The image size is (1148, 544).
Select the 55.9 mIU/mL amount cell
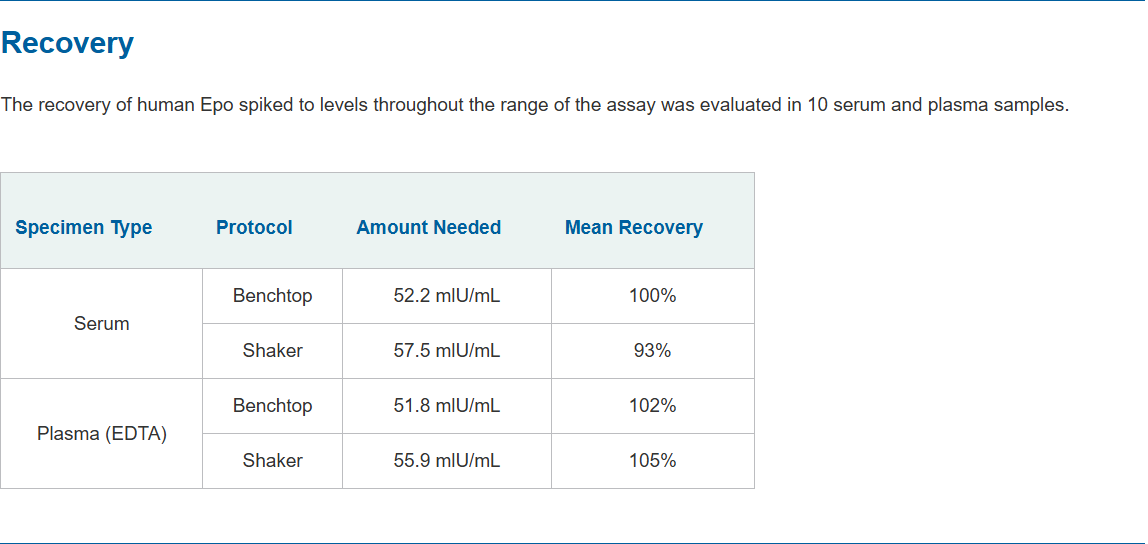click(x=447, y=461)
